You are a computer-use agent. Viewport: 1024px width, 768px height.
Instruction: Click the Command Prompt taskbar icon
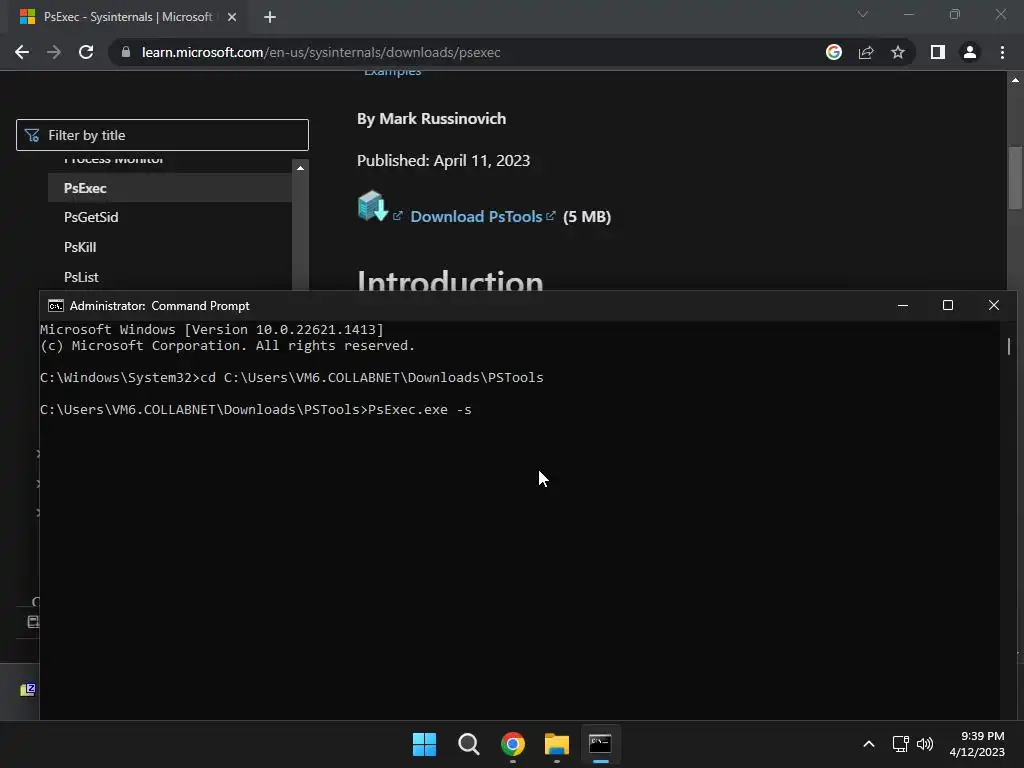[x=600, y=744]
